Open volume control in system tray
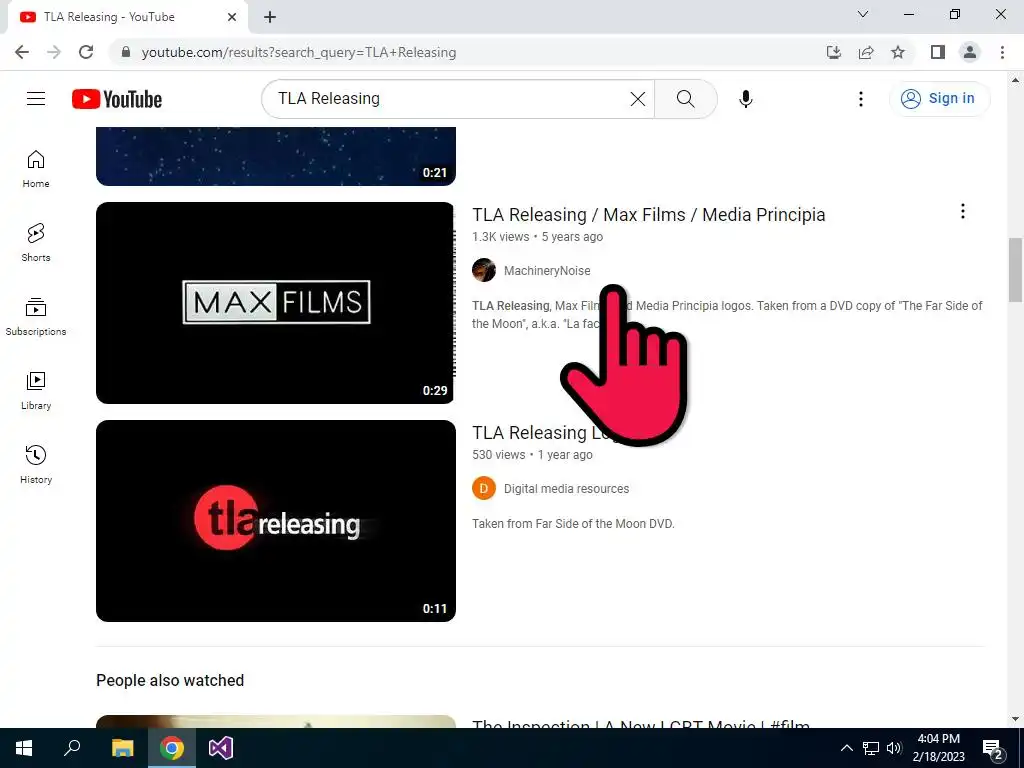The image size is (1024, 768). tap(894, 748)
